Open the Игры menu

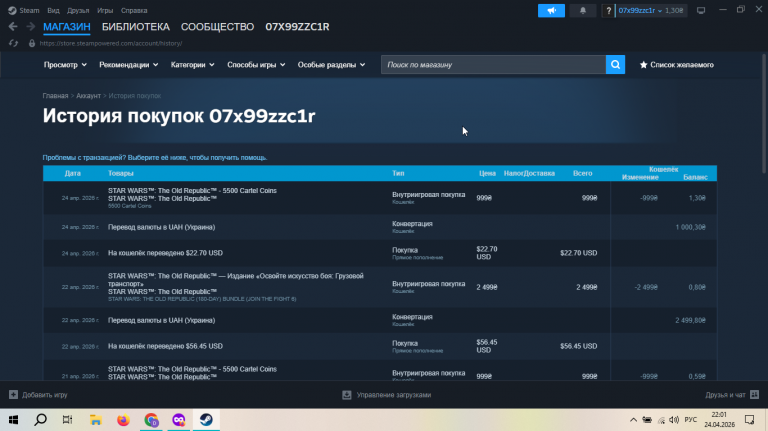coord(105,10)
